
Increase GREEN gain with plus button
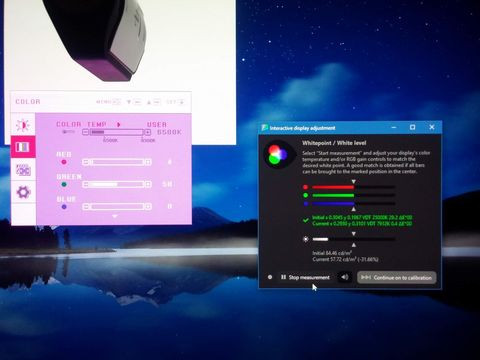148,184
